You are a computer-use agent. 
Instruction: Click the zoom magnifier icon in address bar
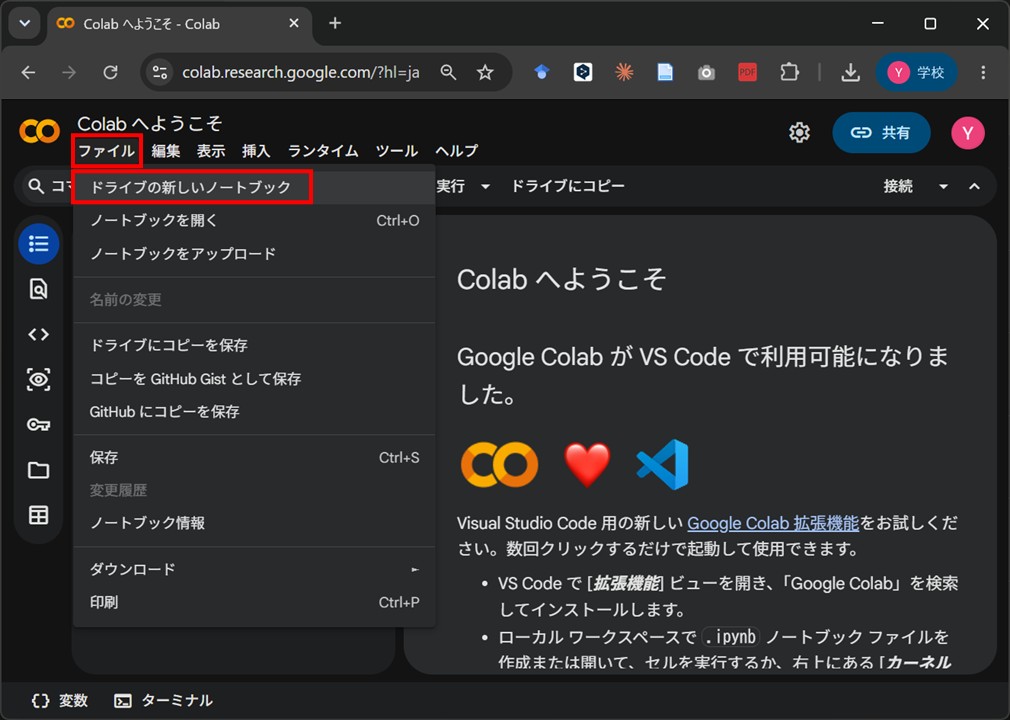pos(448,72)
